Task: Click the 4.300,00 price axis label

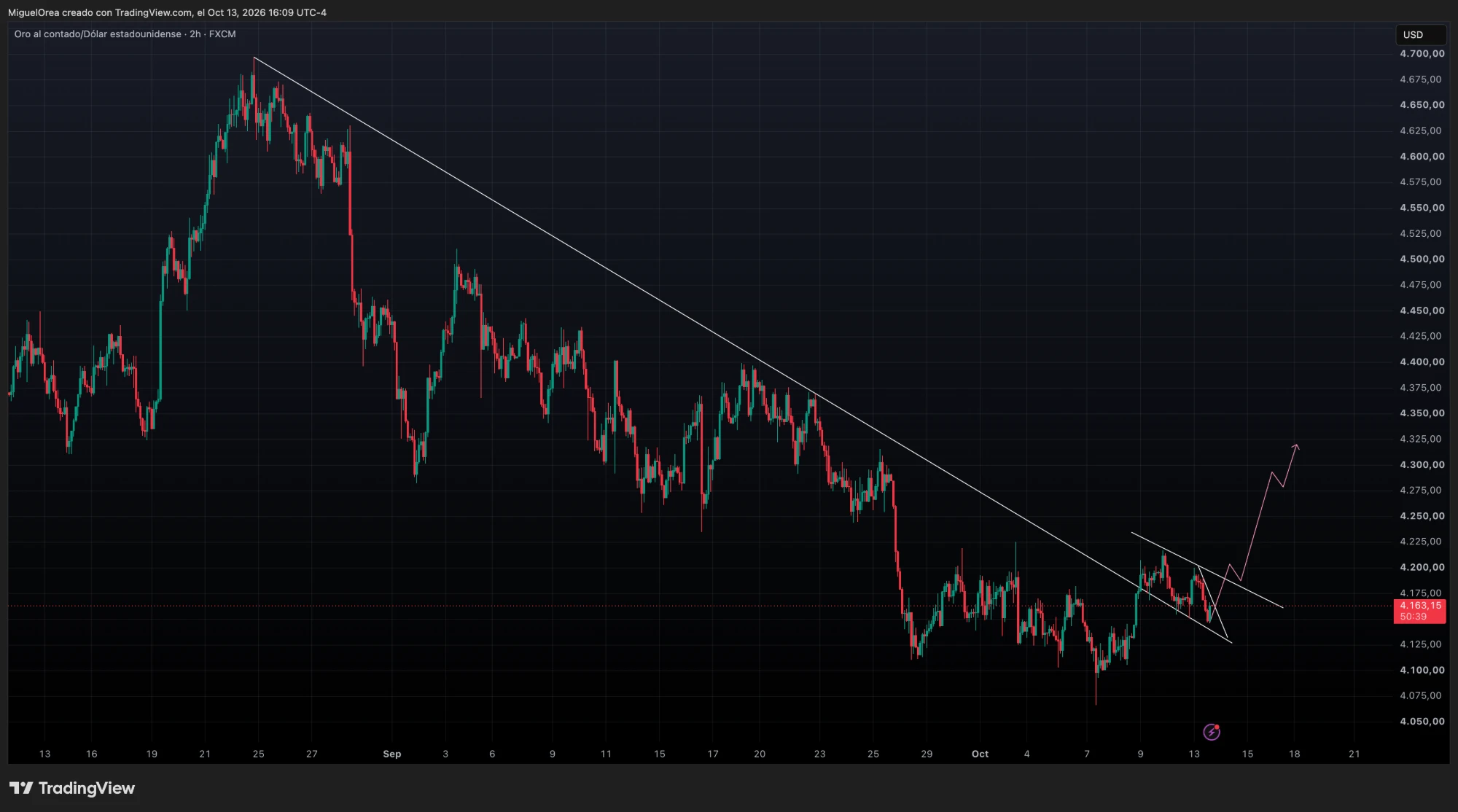Action: pos(1422,464)
